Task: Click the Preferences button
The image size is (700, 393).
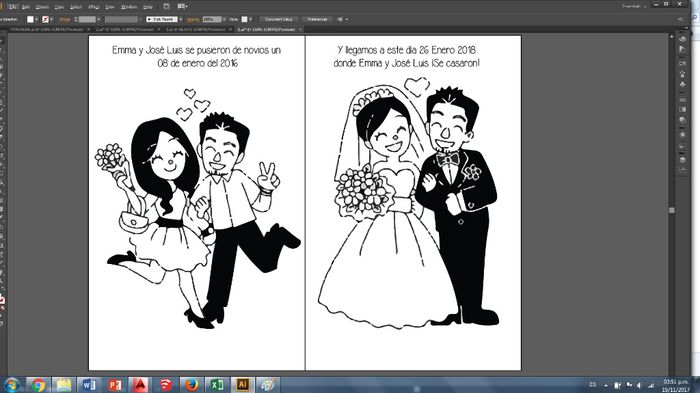Action: pyautogui.click(x=317, y=19)
